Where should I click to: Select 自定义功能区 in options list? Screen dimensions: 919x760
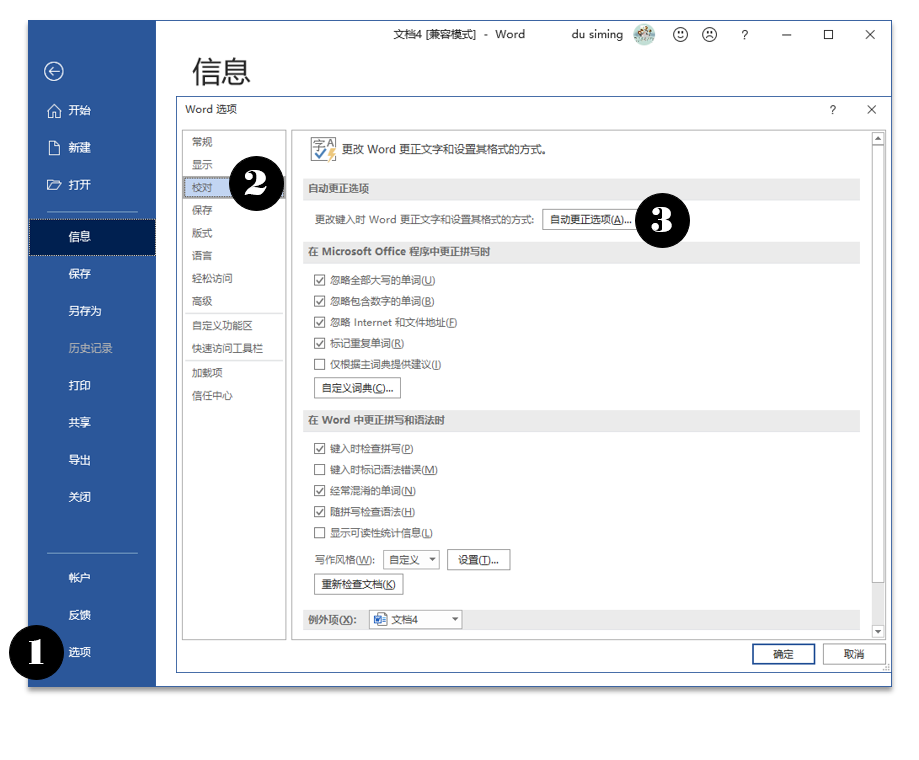click(x=234, y=326)
